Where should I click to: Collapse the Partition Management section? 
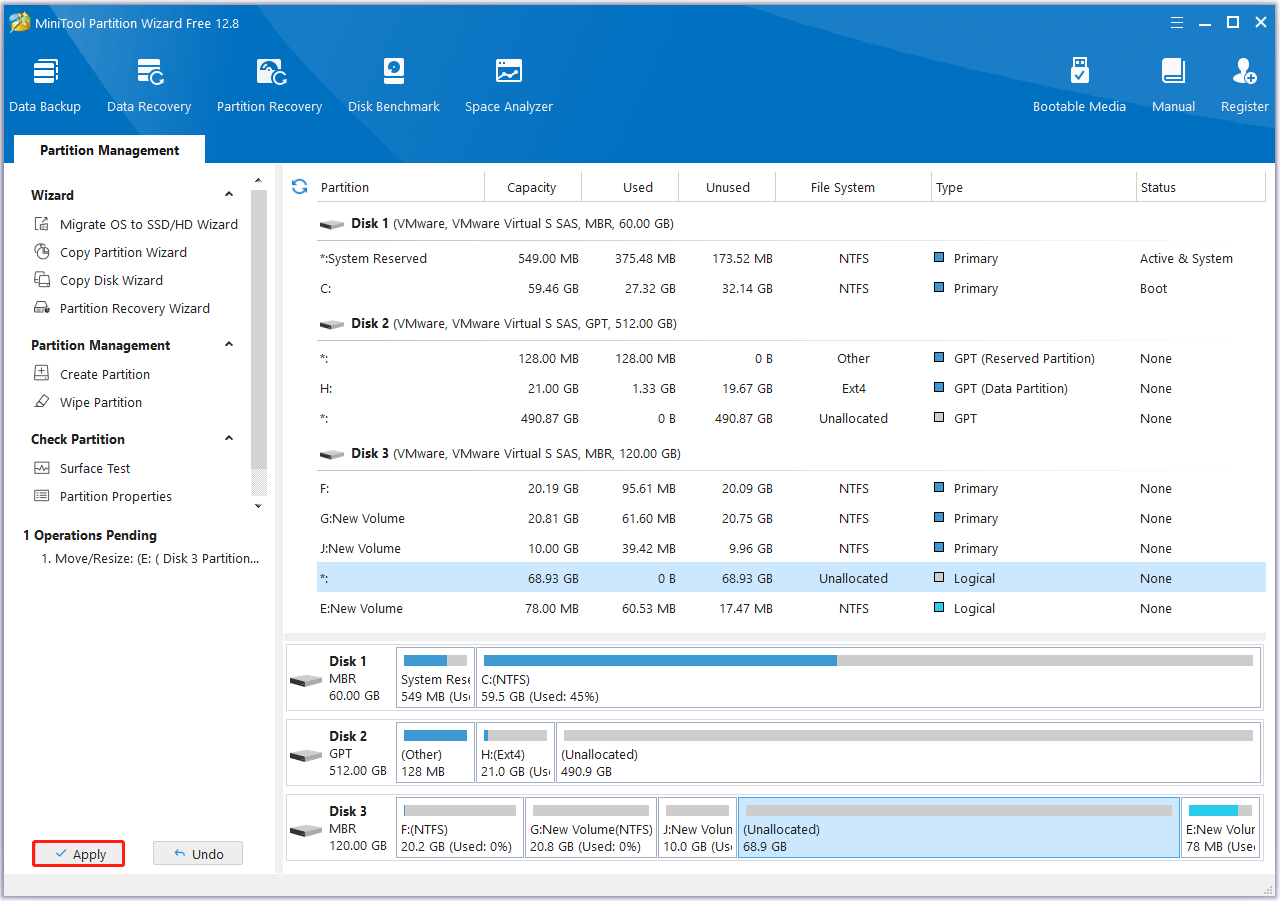click(x=229, y=345)
